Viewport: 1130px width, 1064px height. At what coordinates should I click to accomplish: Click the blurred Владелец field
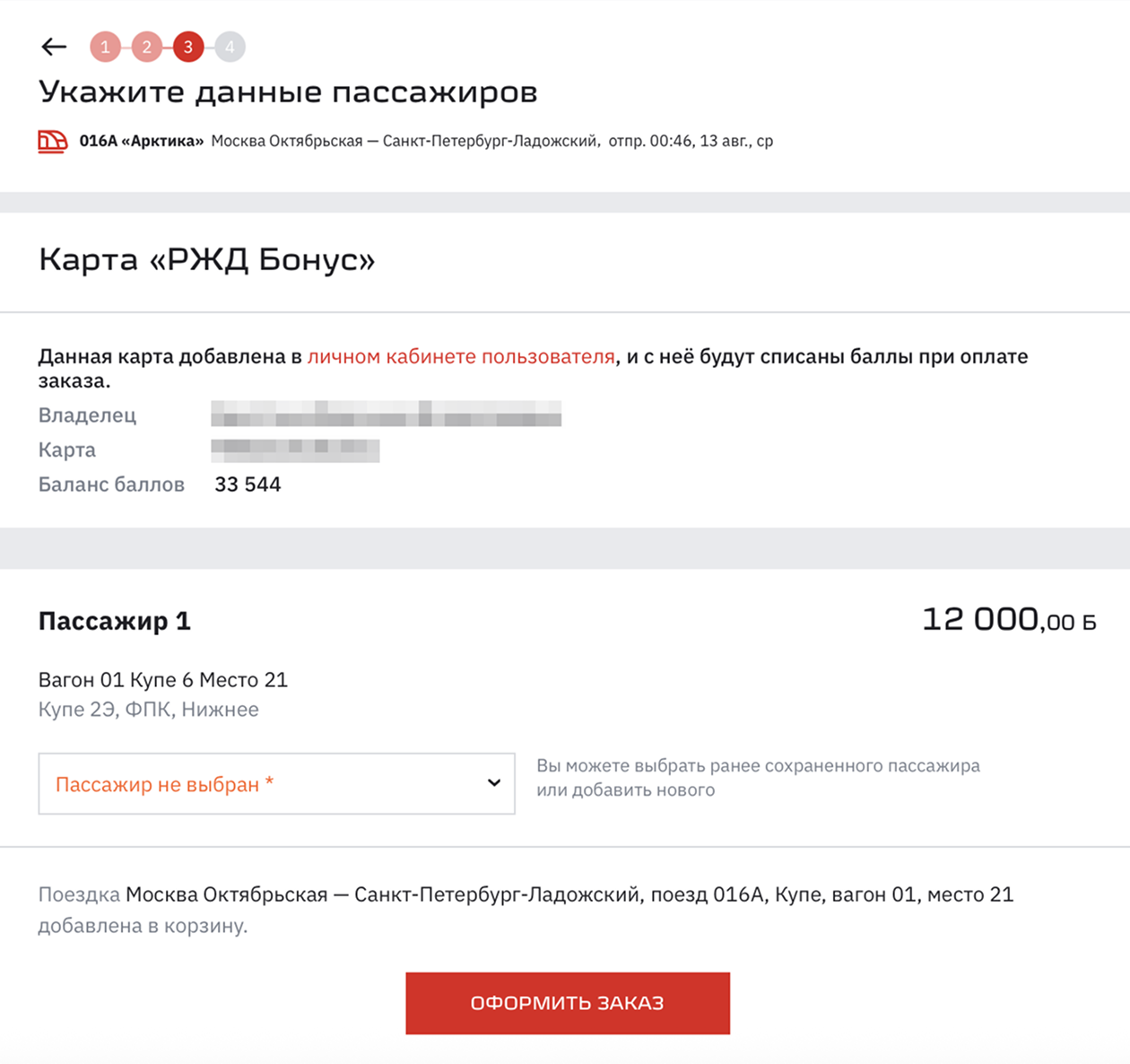point(386,414)
